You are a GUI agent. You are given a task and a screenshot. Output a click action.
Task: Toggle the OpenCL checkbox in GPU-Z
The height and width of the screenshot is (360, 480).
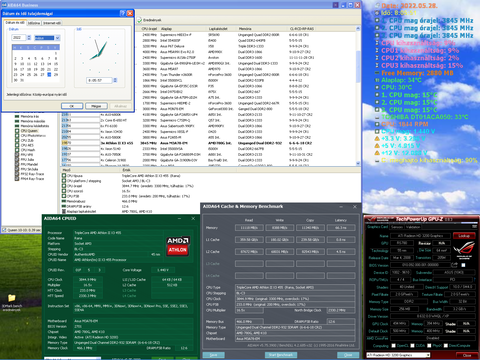(x=393, y=346)
